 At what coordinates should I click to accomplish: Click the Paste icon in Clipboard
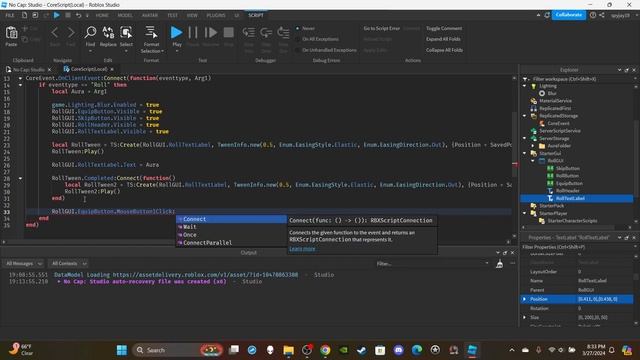coord(11,33)
